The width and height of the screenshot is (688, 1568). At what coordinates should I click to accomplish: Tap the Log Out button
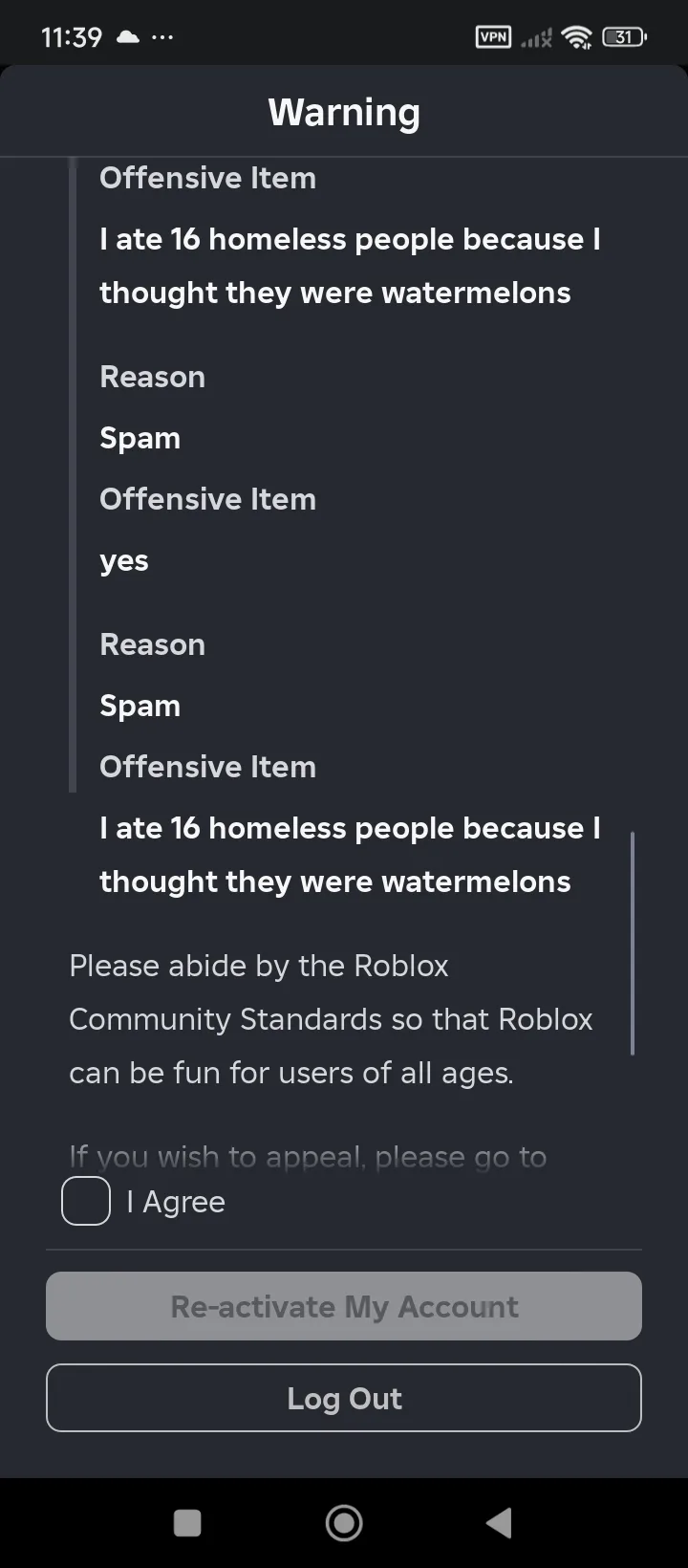[x=344, y=1398]
